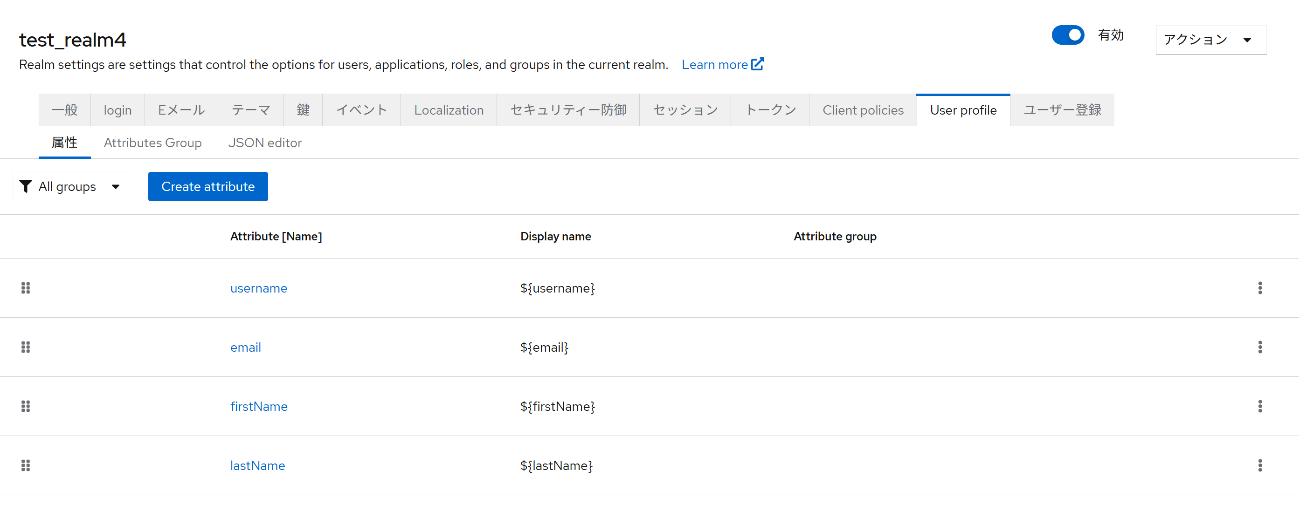The height and width of the screenshot is (518, 1299).
Task: Open the アクション dropdown
Action: 1211,40
